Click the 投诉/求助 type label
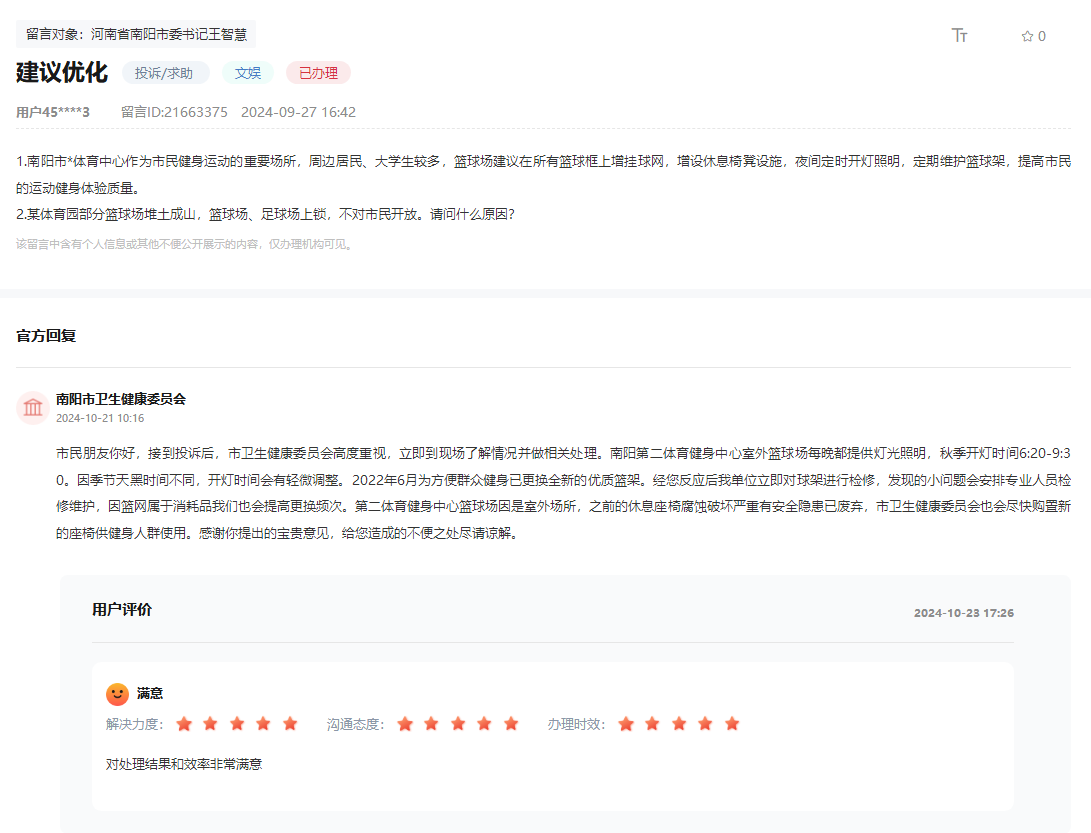Viewport: 1091px width, 833px height. pyautogui.click(x=168, y=72)
